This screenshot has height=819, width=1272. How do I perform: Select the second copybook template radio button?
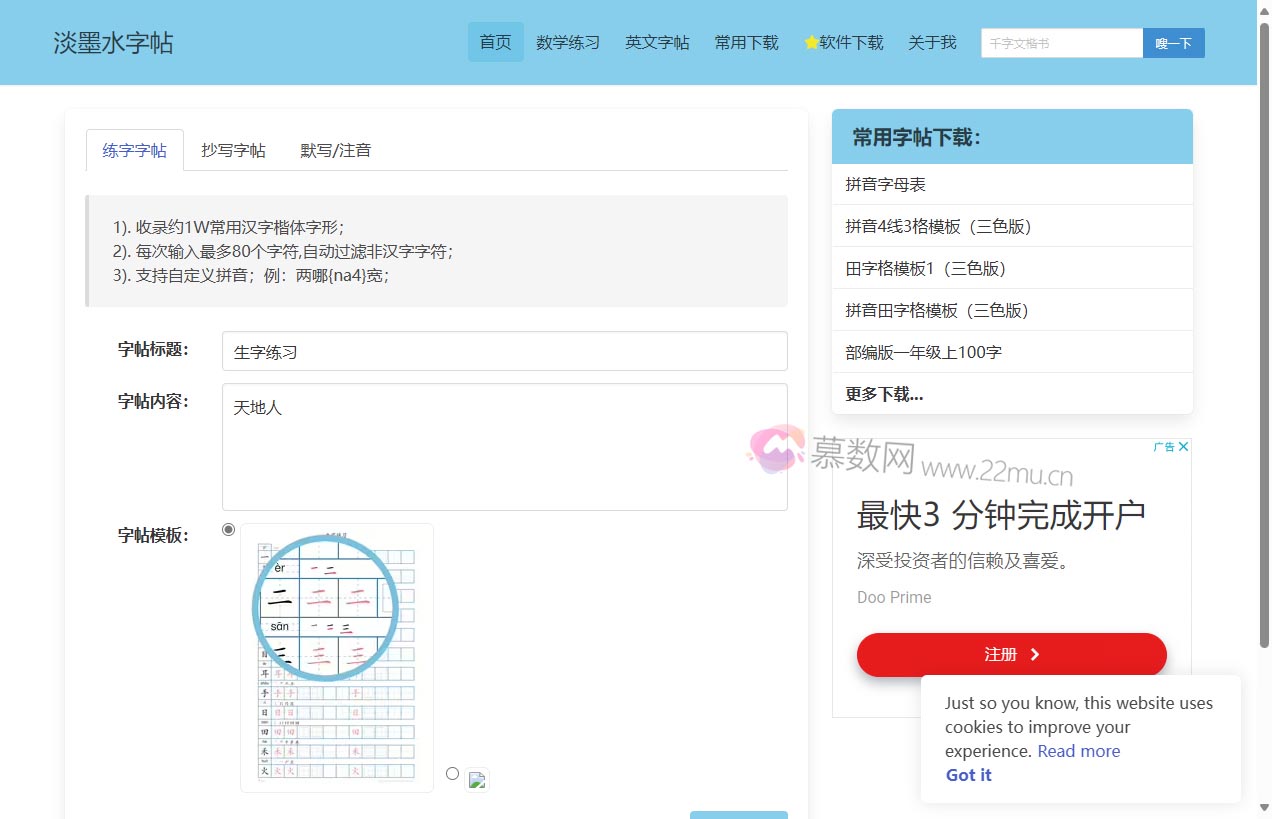pyautogui.click(x=452, y=773)
